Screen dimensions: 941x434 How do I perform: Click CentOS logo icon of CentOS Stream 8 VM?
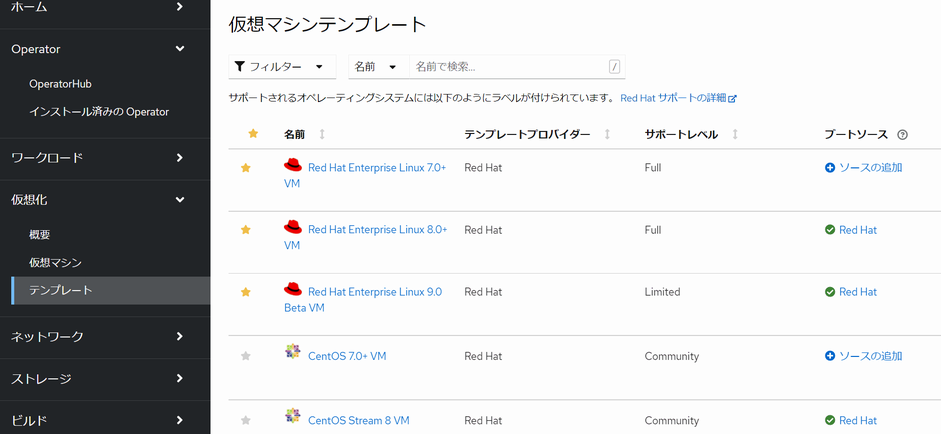coord(292,416)
